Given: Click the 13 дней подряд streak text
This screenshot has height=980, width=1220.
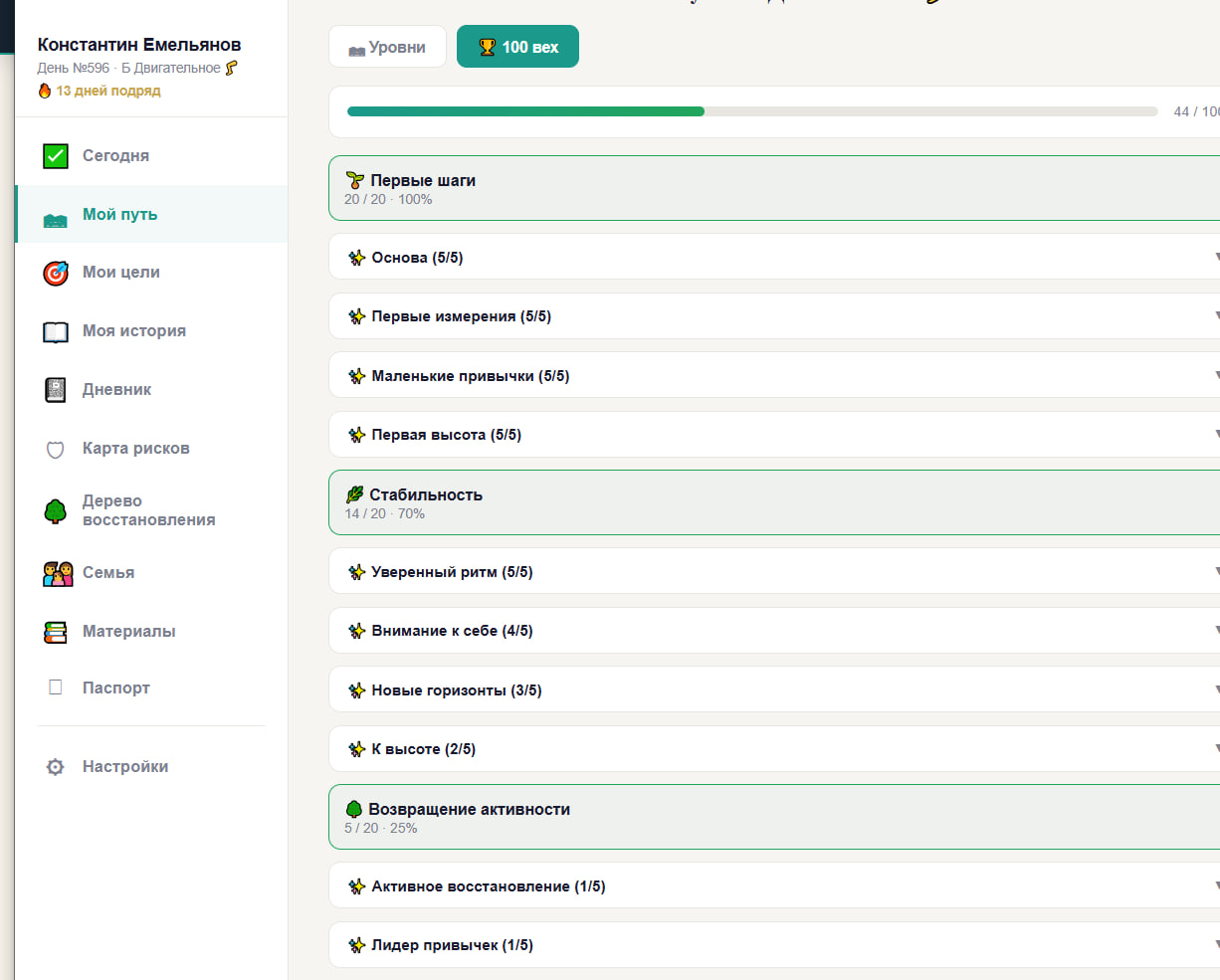Looking at the screenshot, I should point(108,91).
